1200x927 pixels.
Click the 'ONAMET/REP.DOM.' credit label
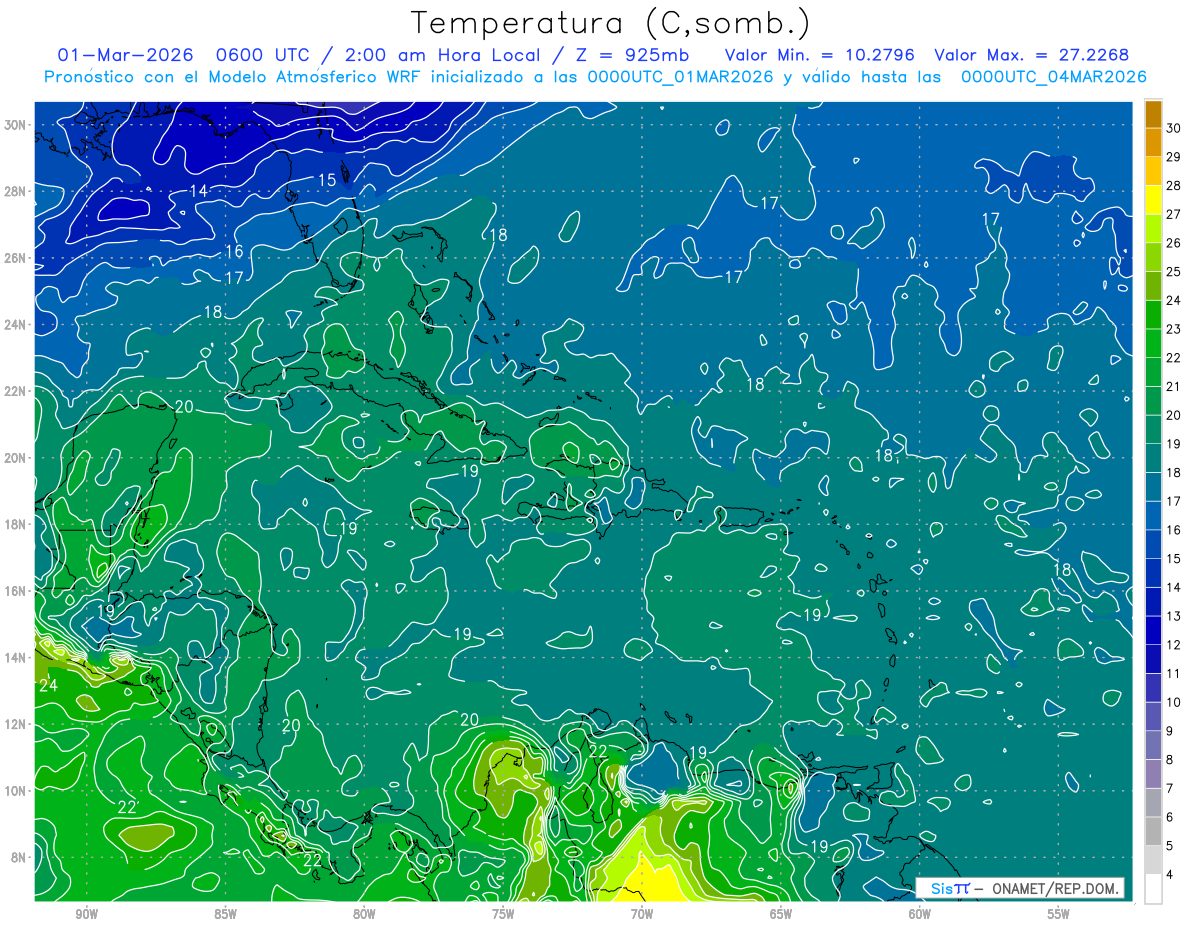(1057, 888)
